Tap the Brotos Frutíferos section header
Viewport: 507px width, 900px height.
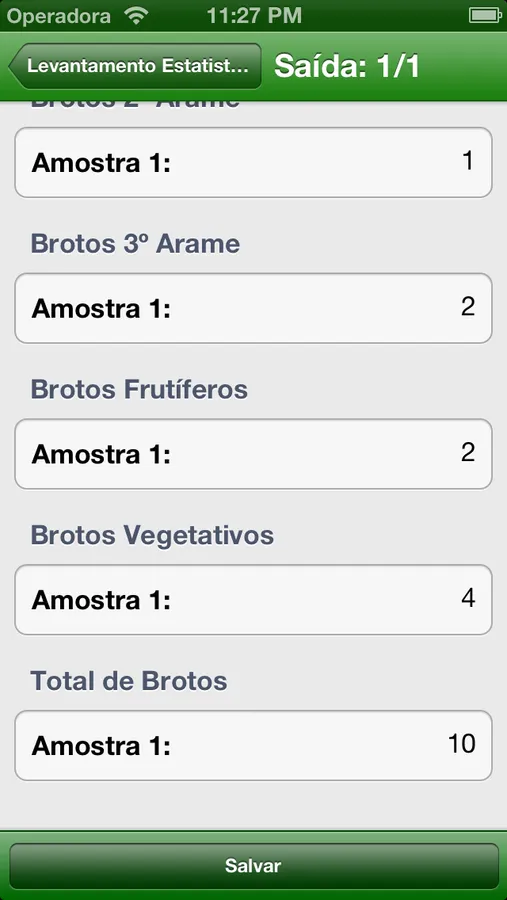point(139,390)
